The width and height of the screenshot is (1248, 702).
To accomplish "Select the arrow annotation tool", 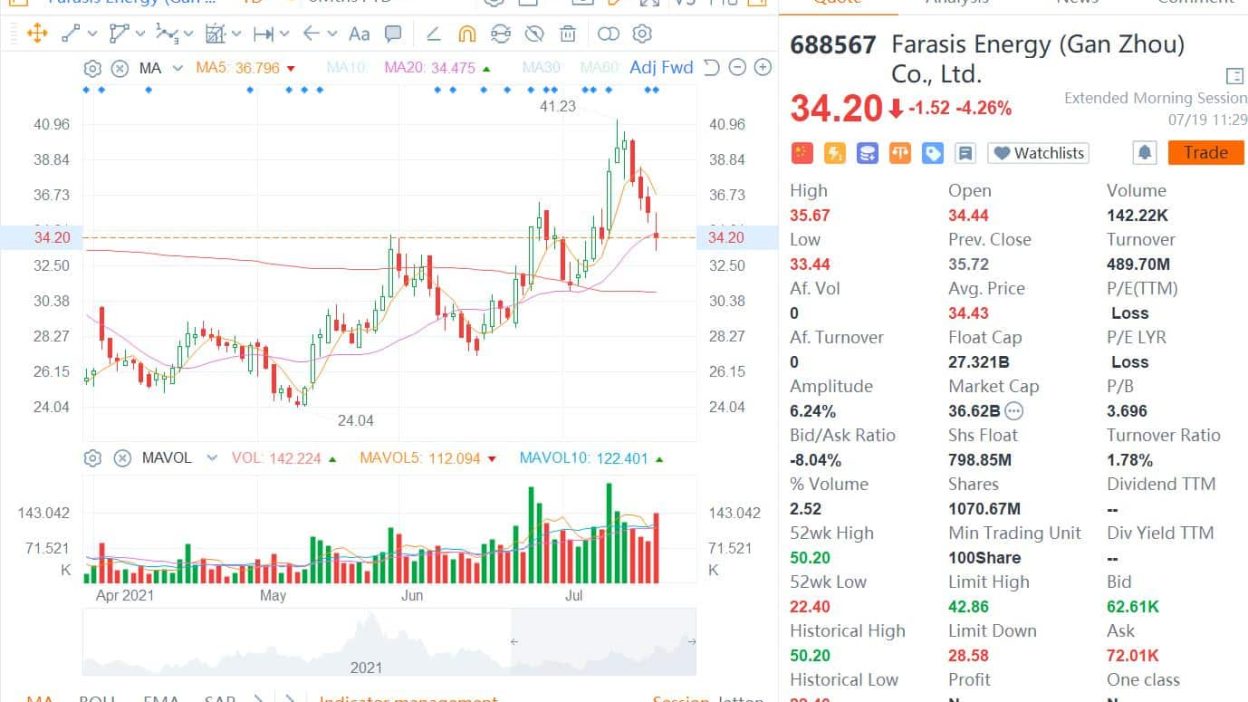I will 311,34.
